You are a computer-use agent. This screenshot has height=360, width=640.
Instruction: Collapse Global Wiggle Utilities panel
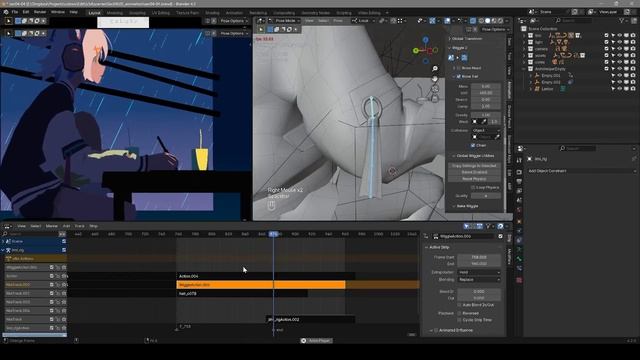point(476,156)
